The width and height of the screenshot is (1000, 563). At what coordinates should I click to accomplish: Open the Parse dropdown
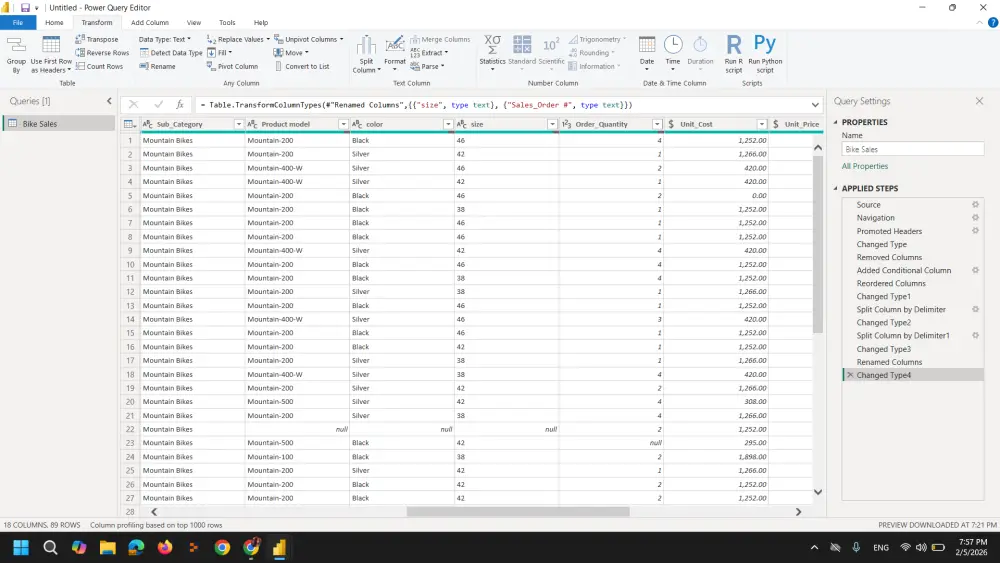pos(427,66)
